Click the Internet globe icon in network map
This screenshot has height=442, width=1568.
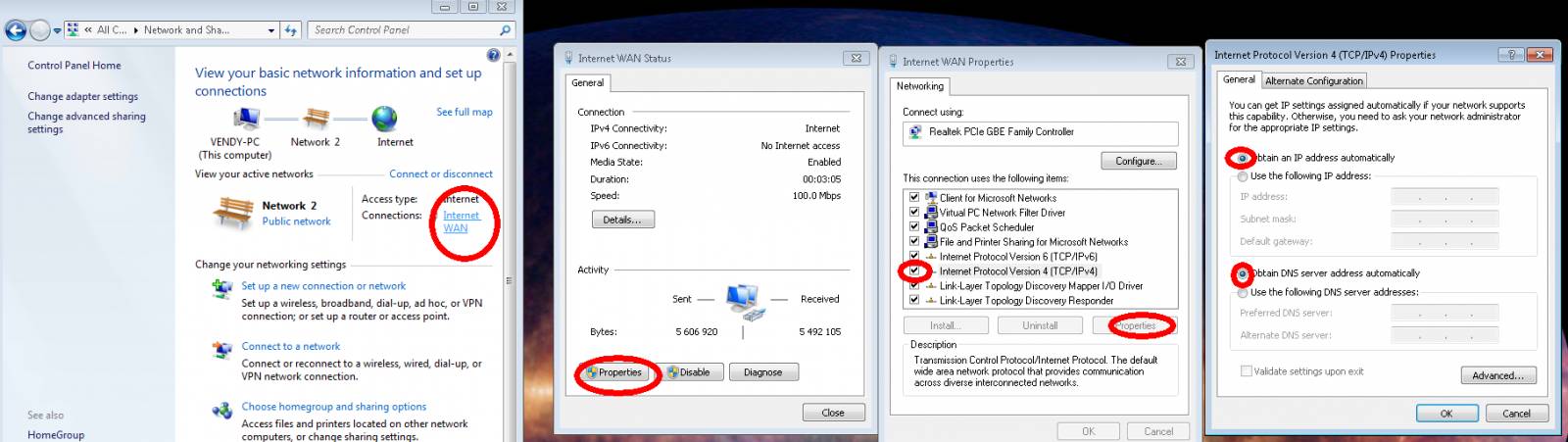[384, 119]
